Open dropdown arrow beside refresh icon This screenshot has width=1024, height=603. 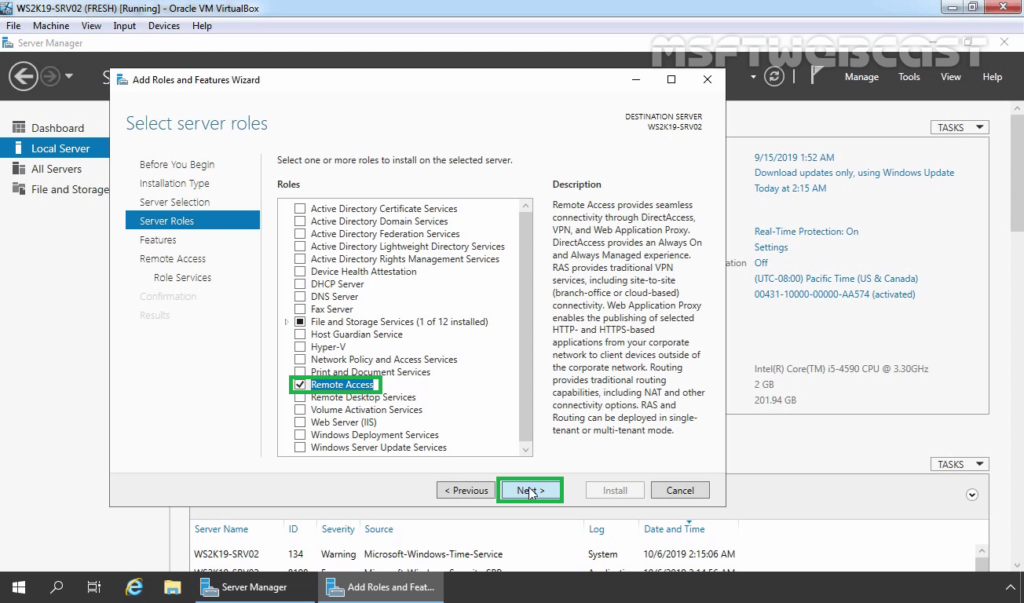753,76
